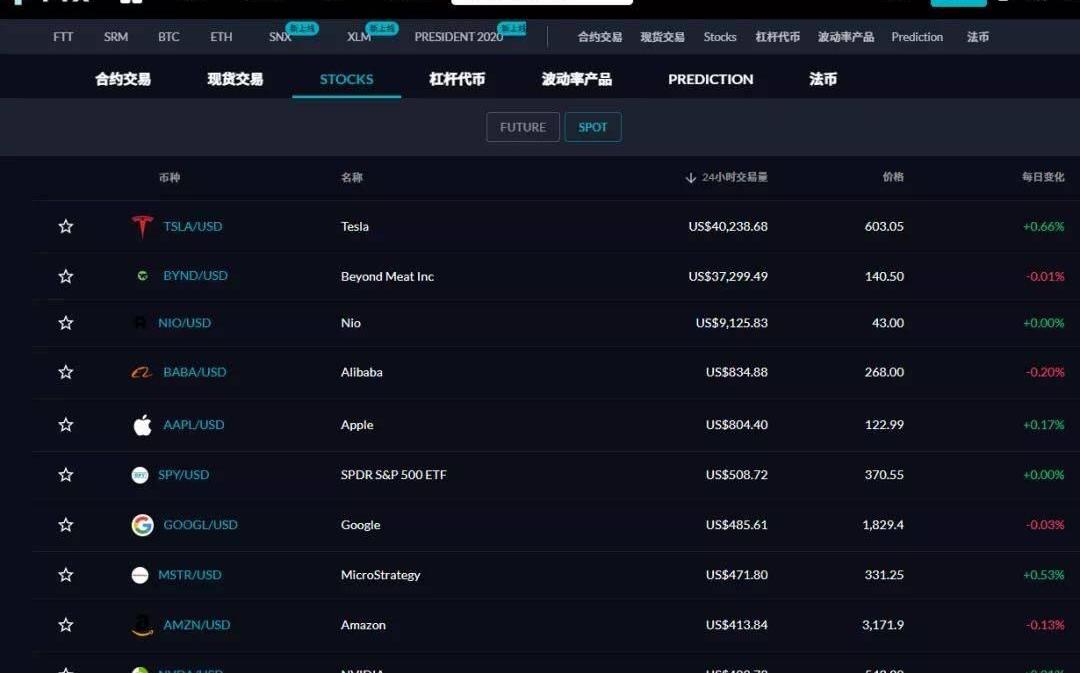Open PRESIDENT 2020 in the top ticker bar
1080x673 pixels.
pyautogui.click(x=458, y=37)
